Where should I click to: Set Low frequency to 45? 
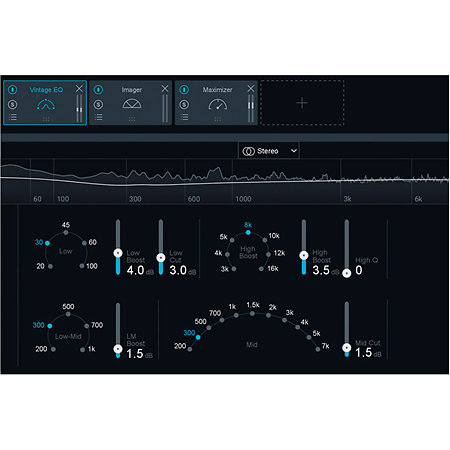coord(66,232)
